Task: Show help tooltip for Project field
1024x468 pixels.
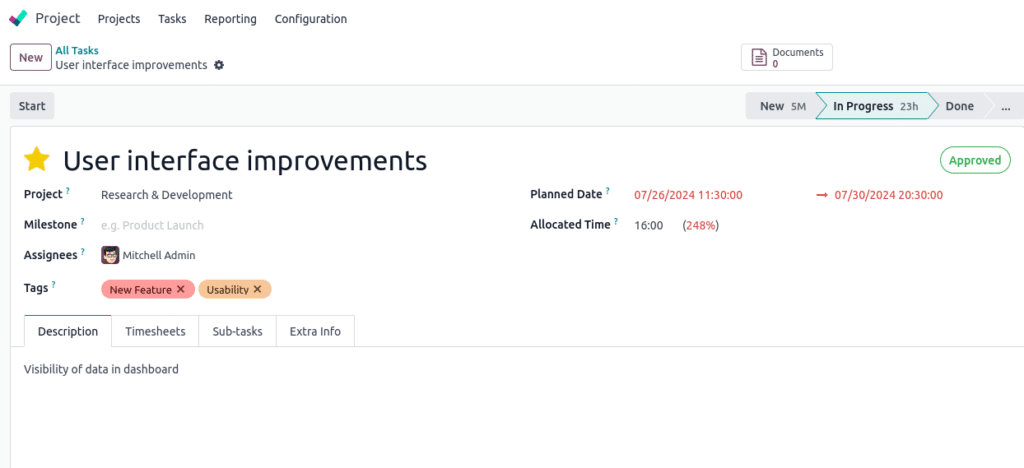Action: 67,191
